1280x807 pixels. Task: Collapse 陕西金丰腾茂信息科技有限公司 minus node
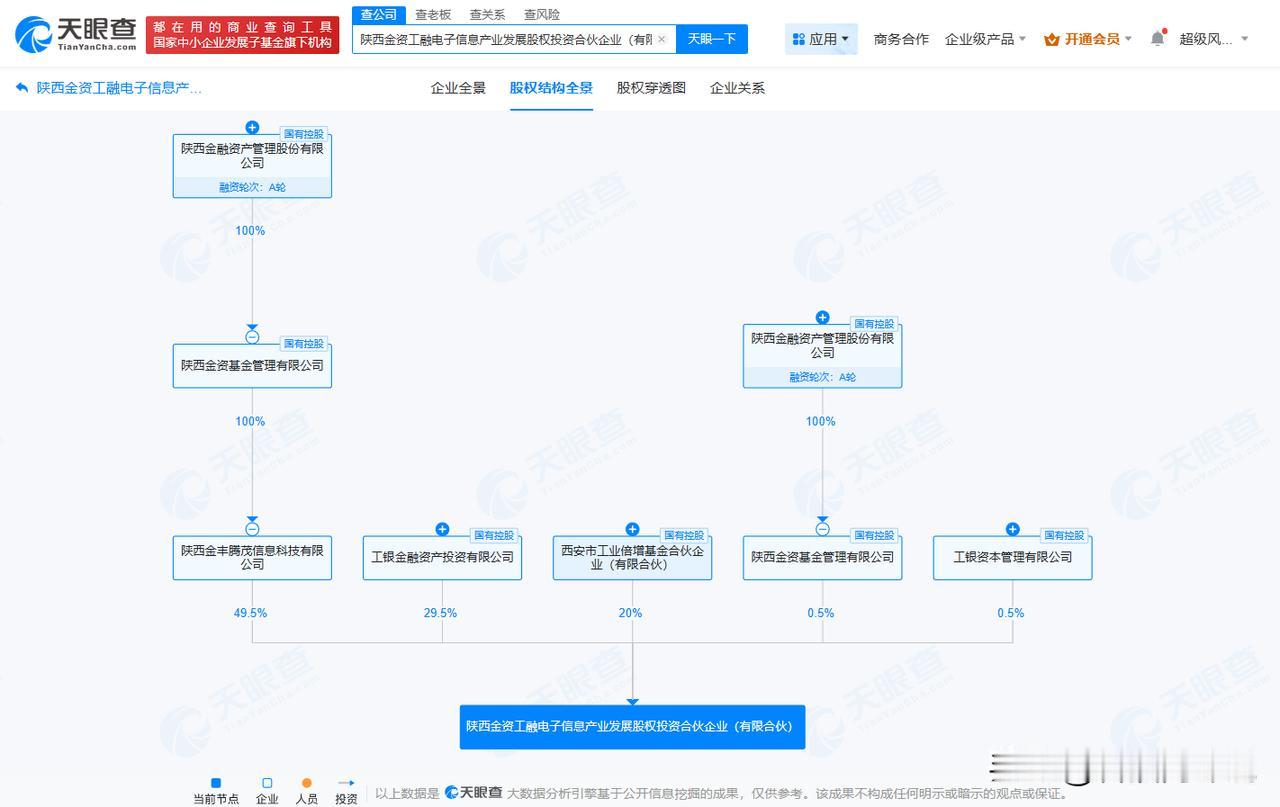[x=252, y=529]
